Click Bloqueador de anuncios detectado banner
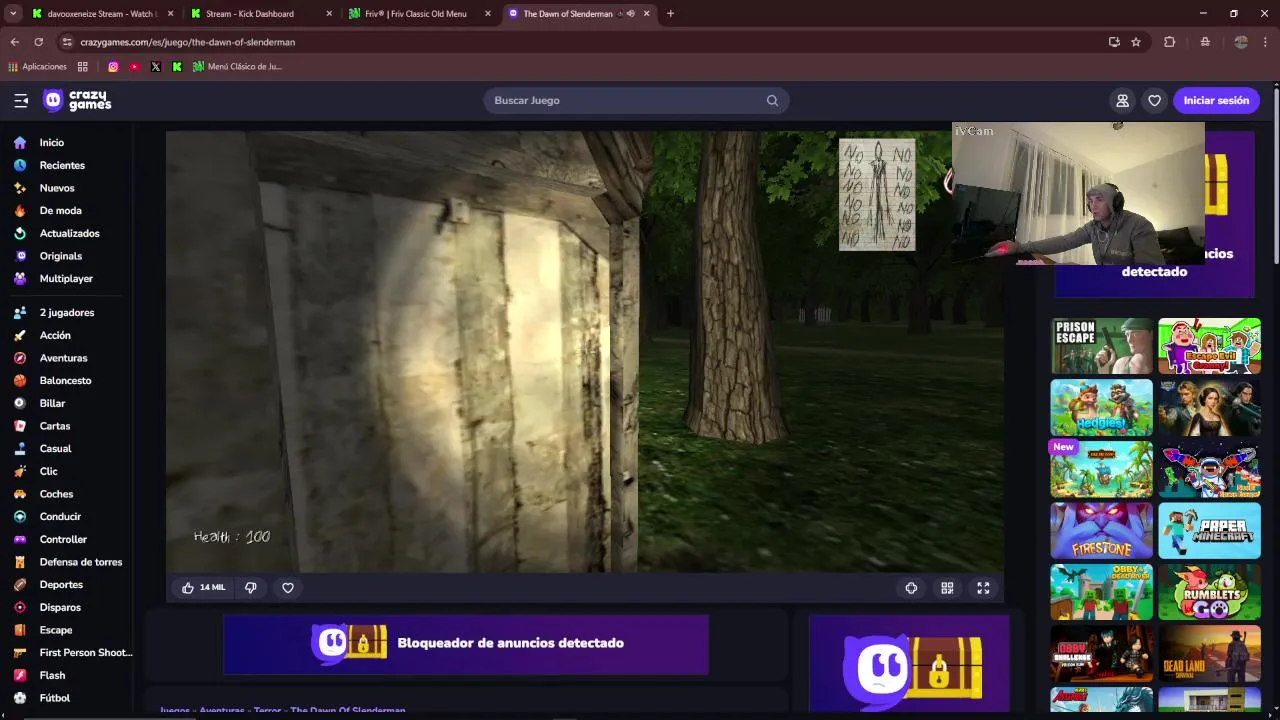The width and height of the screenshot is (1280, 720). click(466, 644)
